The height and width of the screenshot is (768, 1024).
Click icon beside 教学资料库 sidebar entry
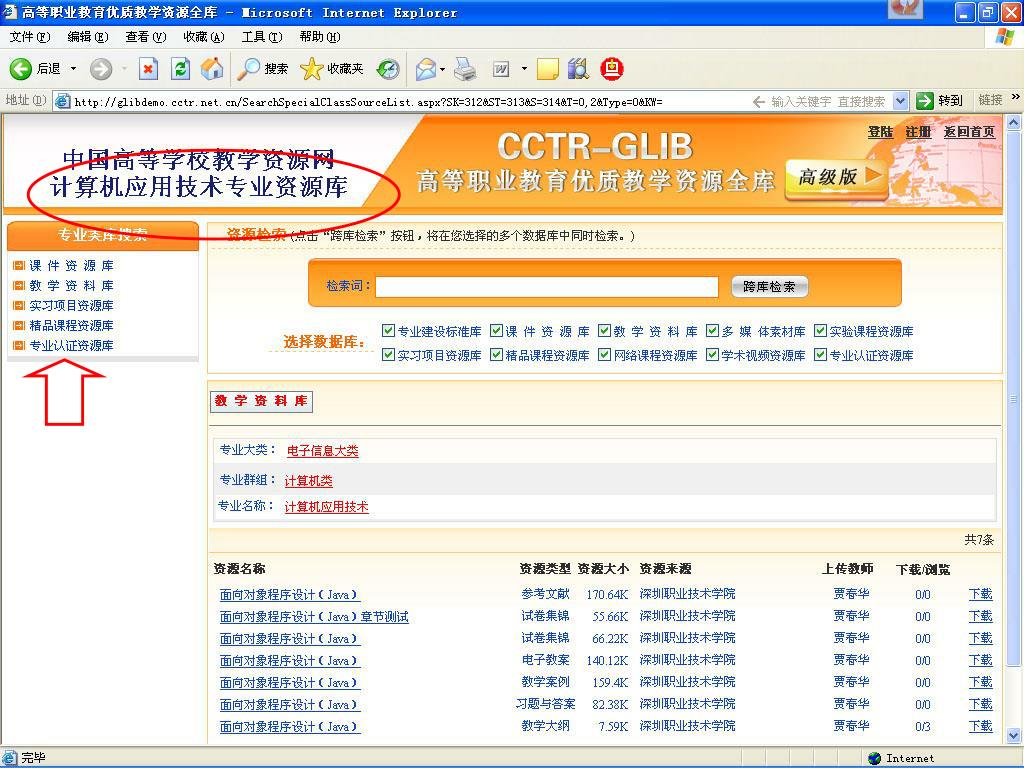[19, 285]
